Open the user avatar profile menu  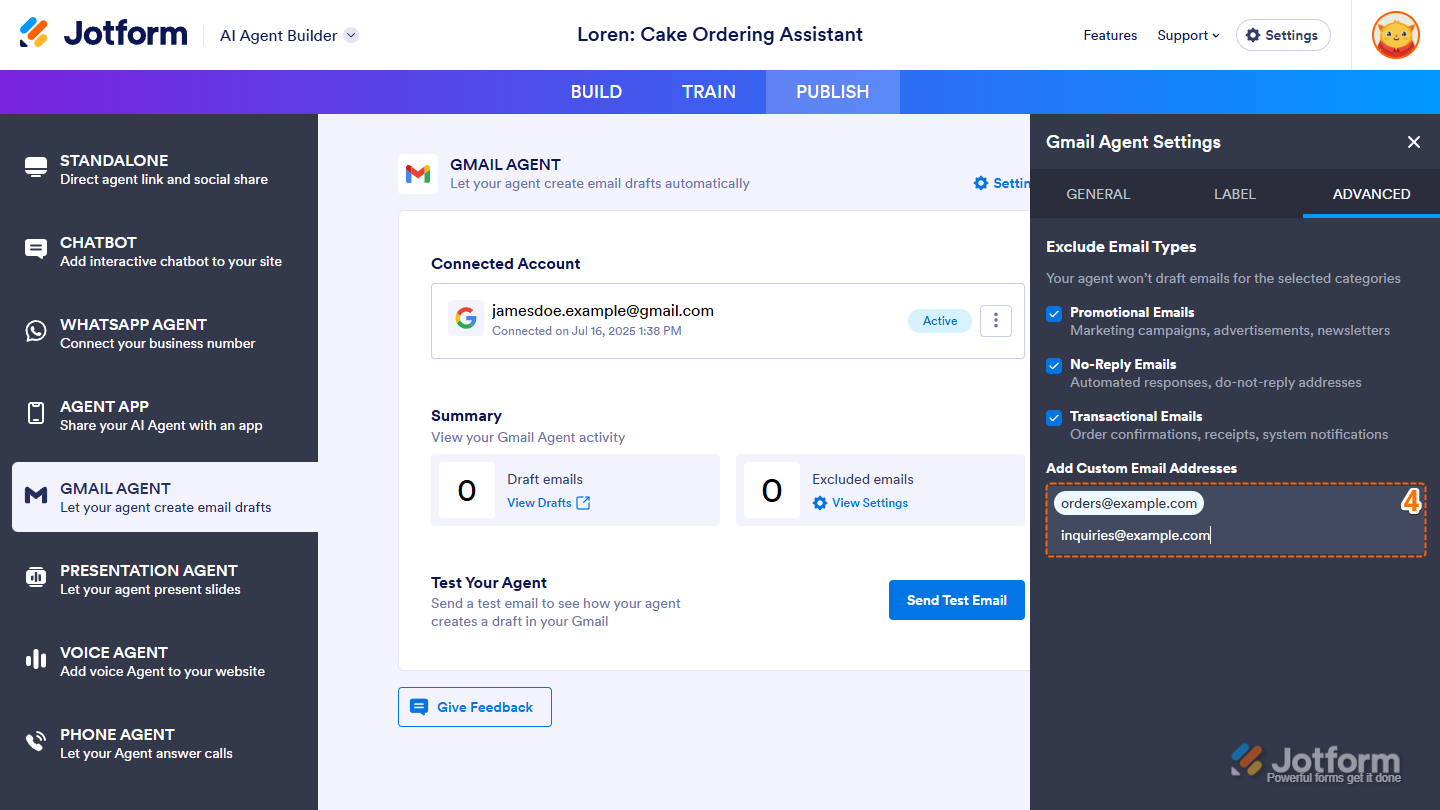pyautogui.click(x=1396, y=35)
